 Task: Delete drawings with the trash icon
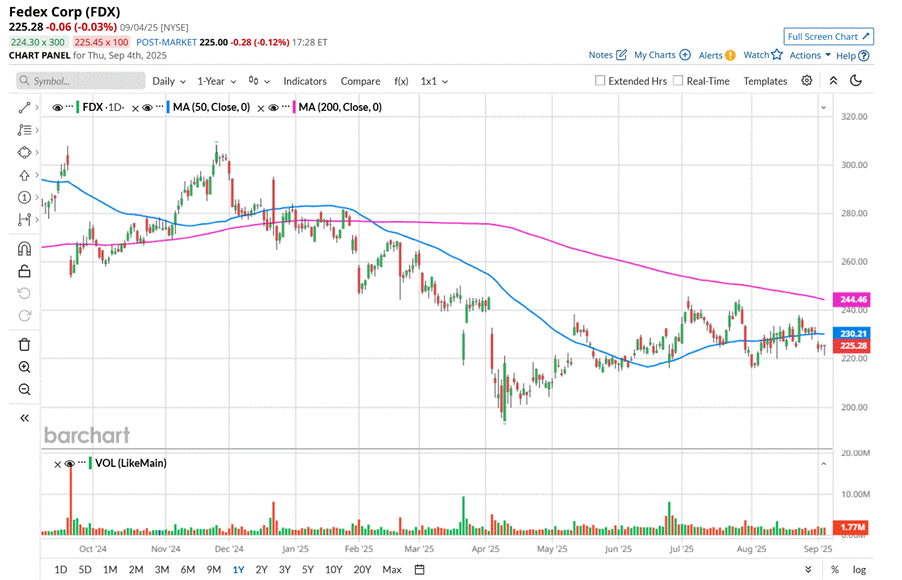24,345
